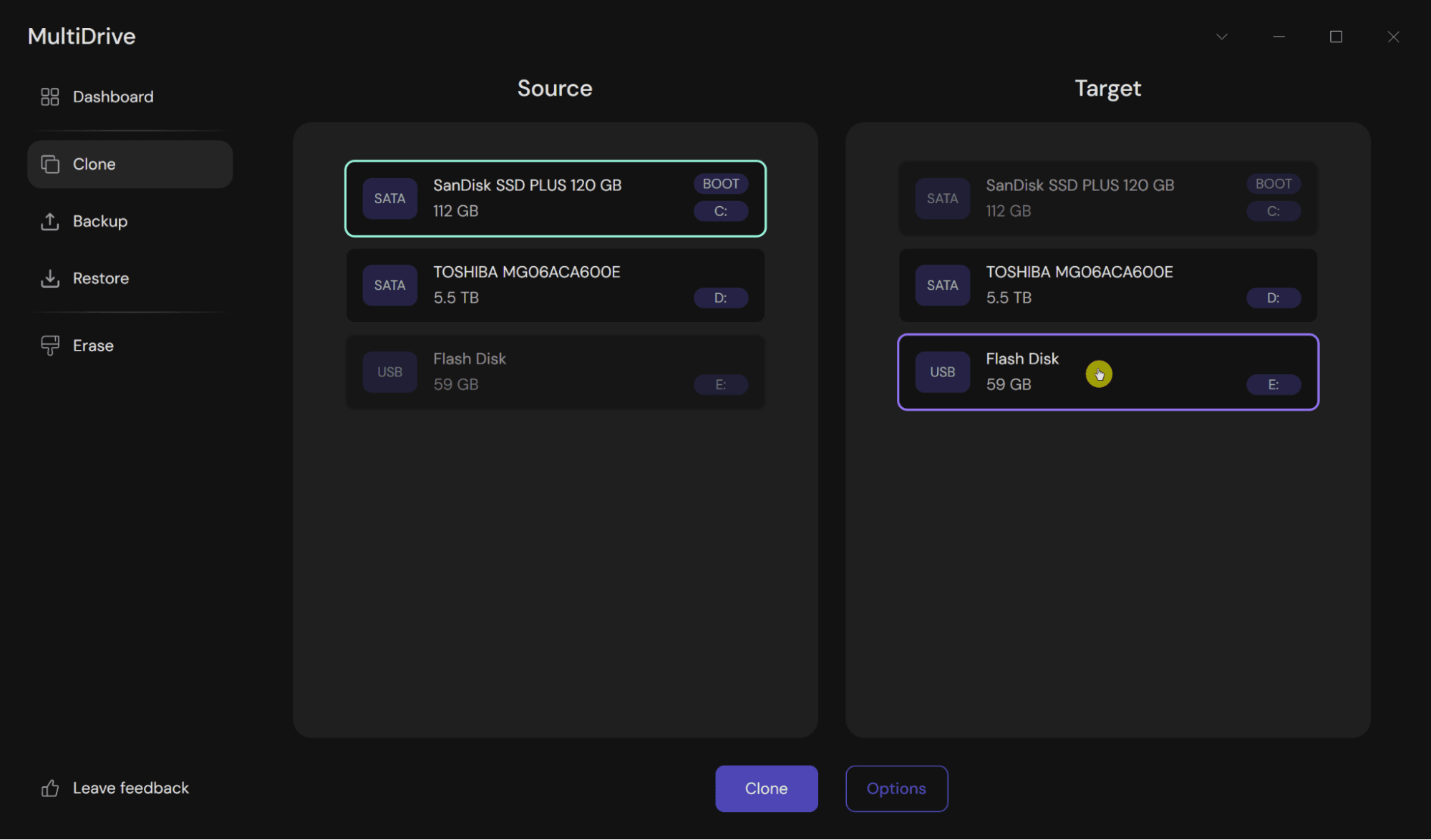Choose TOSHIBA MG06ACA600E as target drive
This screenshot has width=1431, height=840.
(x=1108, y=285)
